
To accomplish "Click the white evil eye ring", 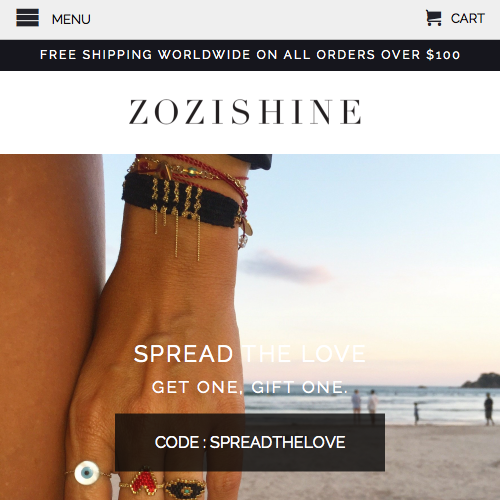I will pyautogui.click(x=87, y=473).
